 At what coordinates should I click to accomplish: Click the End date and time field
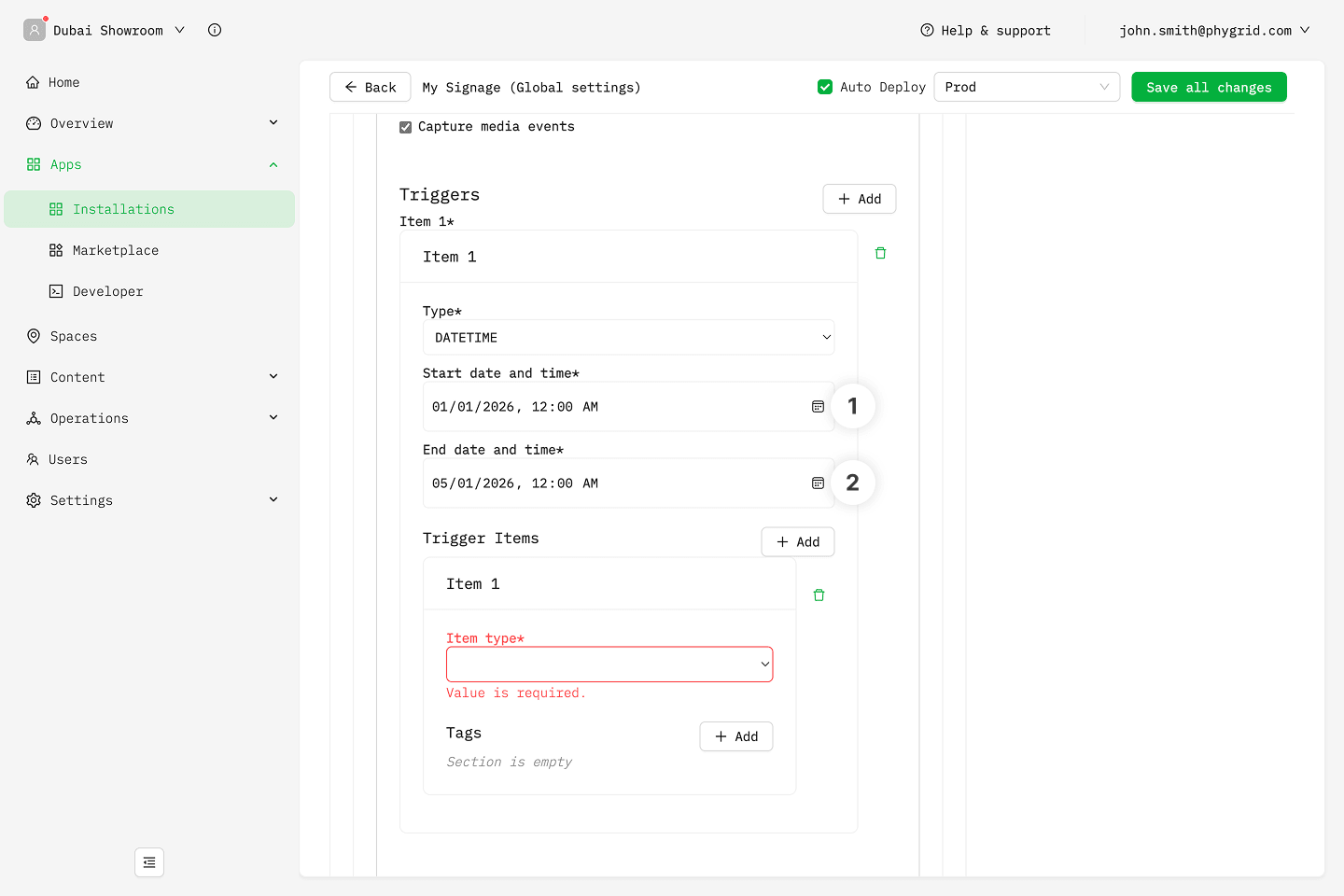(611, 483)
